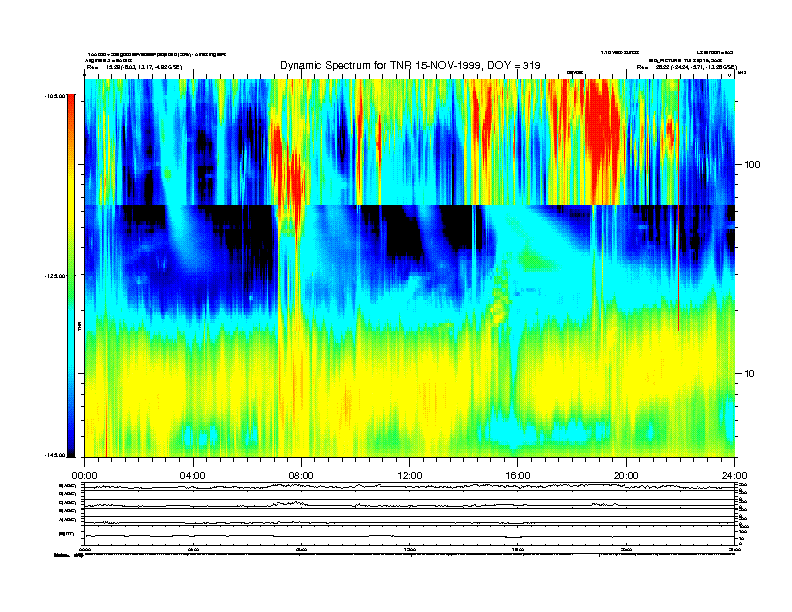Click the 20:00 time axis label

click(x=626, y=476)
